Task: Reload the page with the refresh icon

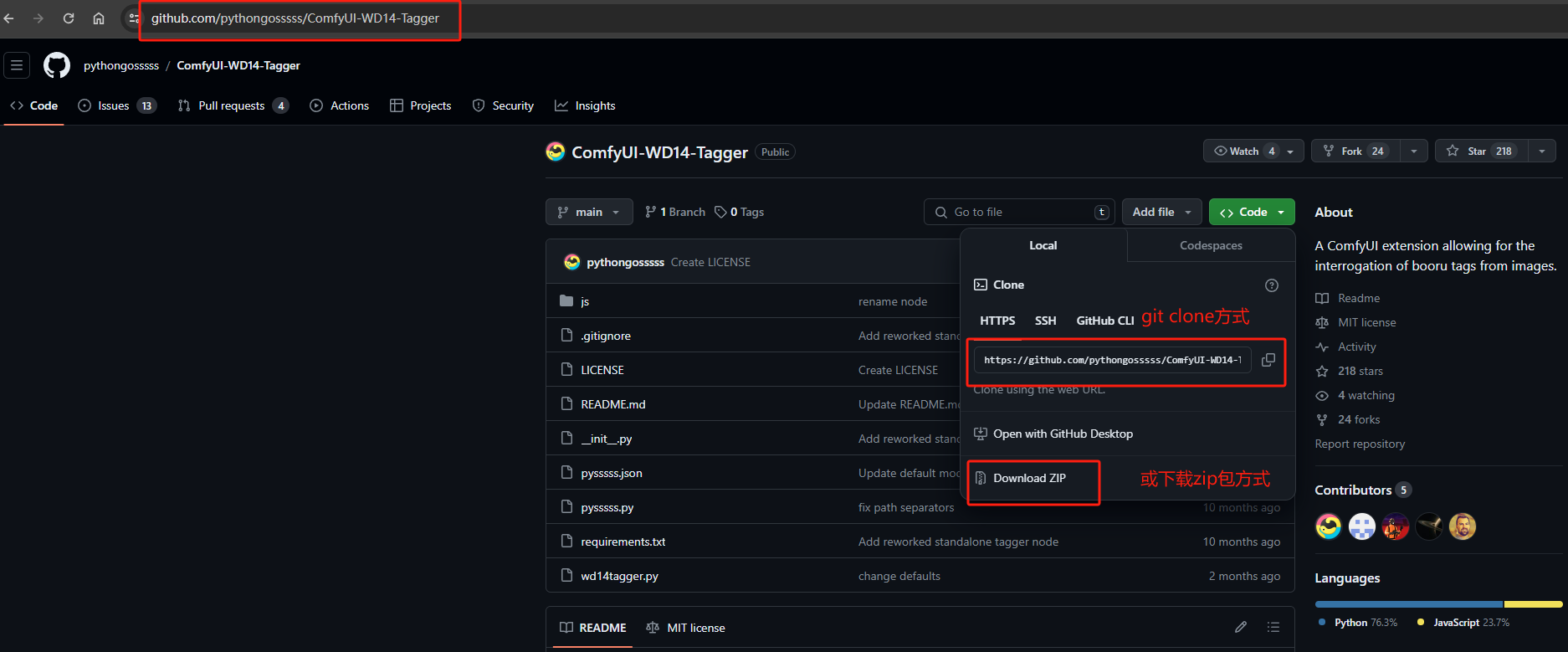Action: click(69, 18)
